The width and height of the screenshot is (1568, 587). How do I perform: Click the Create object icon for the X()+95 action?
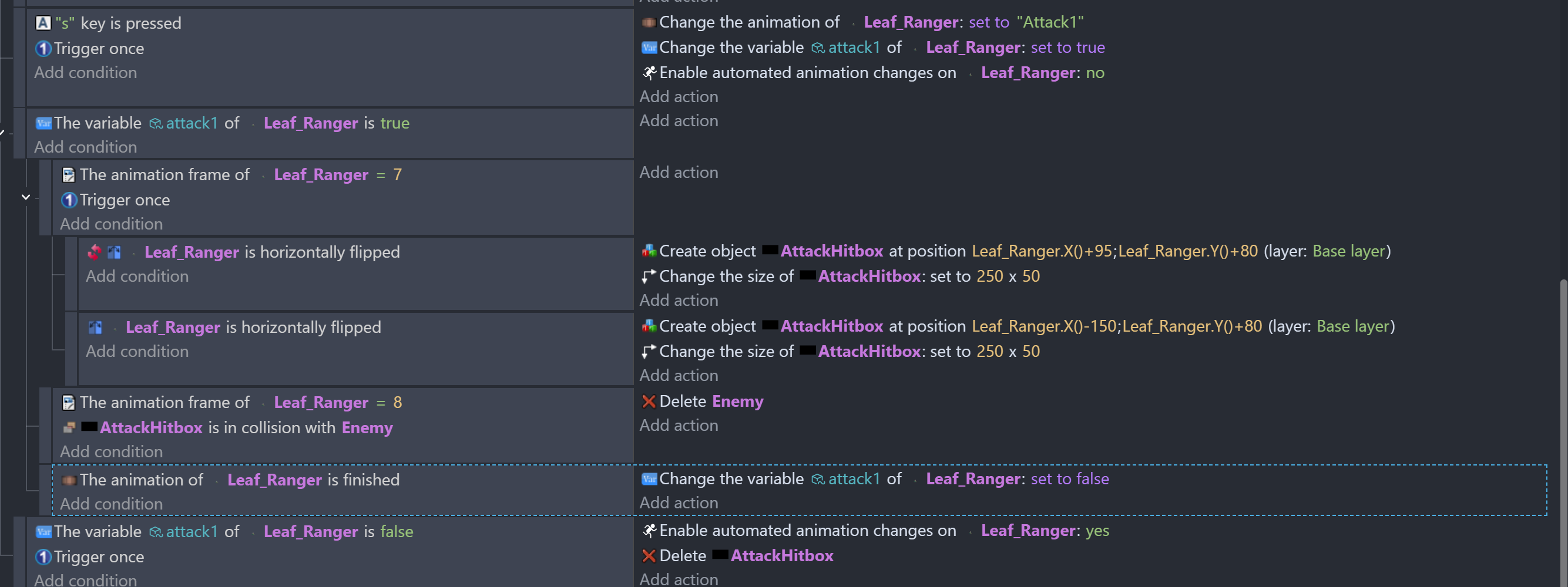pos(649,251)
